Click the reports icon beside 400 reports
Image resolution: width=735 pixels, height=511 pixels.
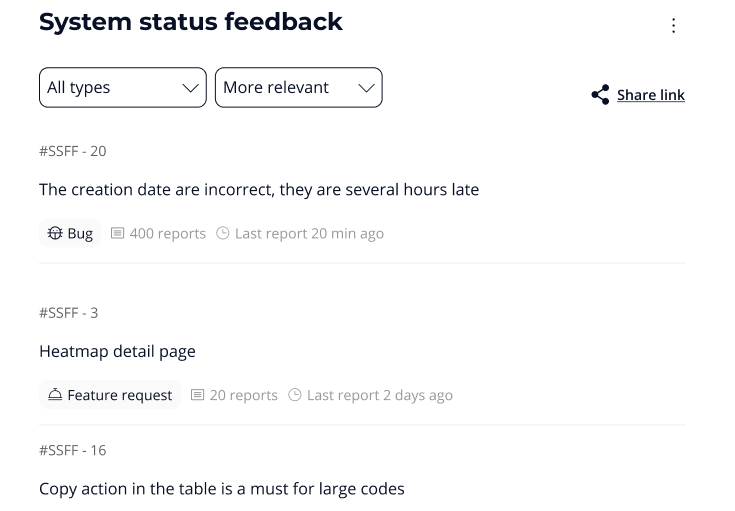118,233
